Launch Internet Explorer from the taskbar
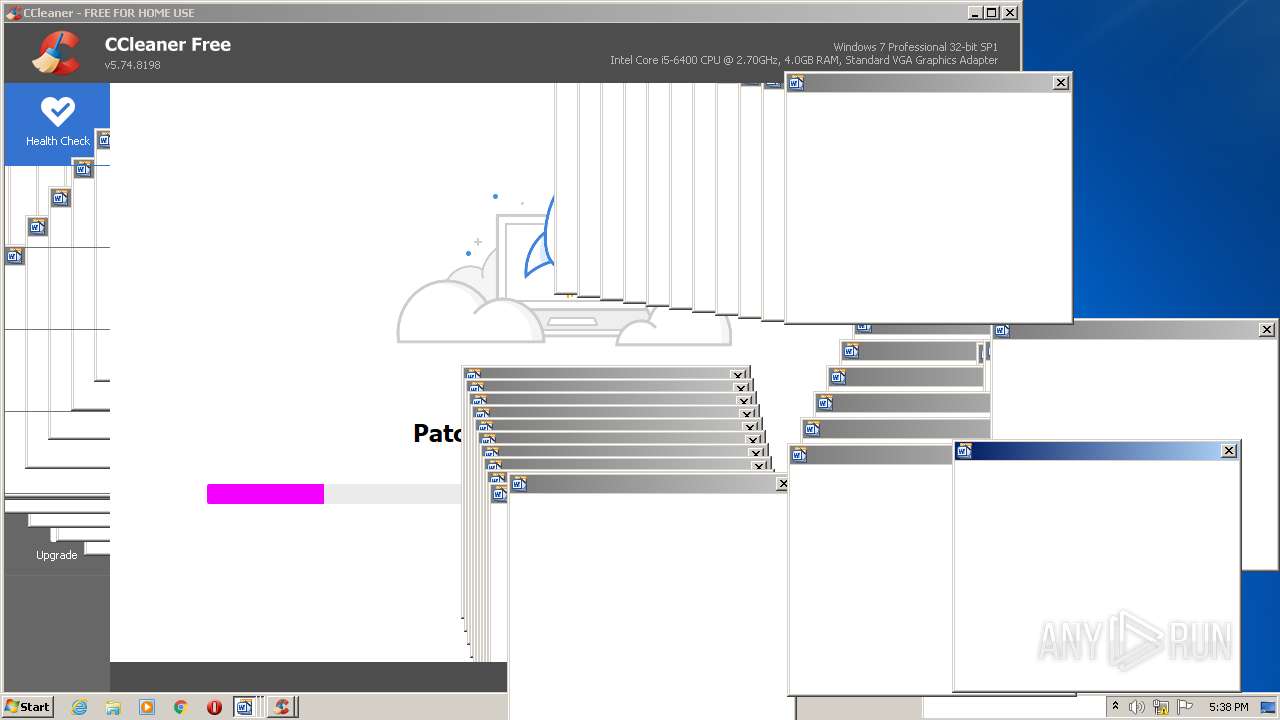Image resolution: width=1280 pixels, height=720 pixels. pyautogui.click(x=80, y=707)
